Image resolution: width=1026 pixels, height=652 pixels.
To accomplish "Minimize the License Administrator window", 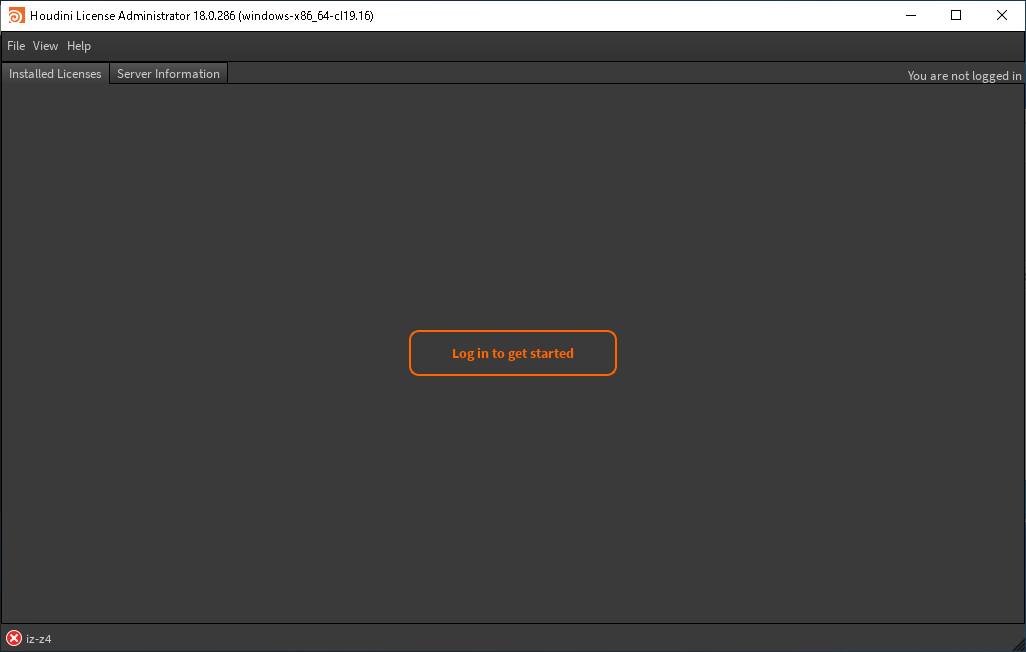I will 910,15.
